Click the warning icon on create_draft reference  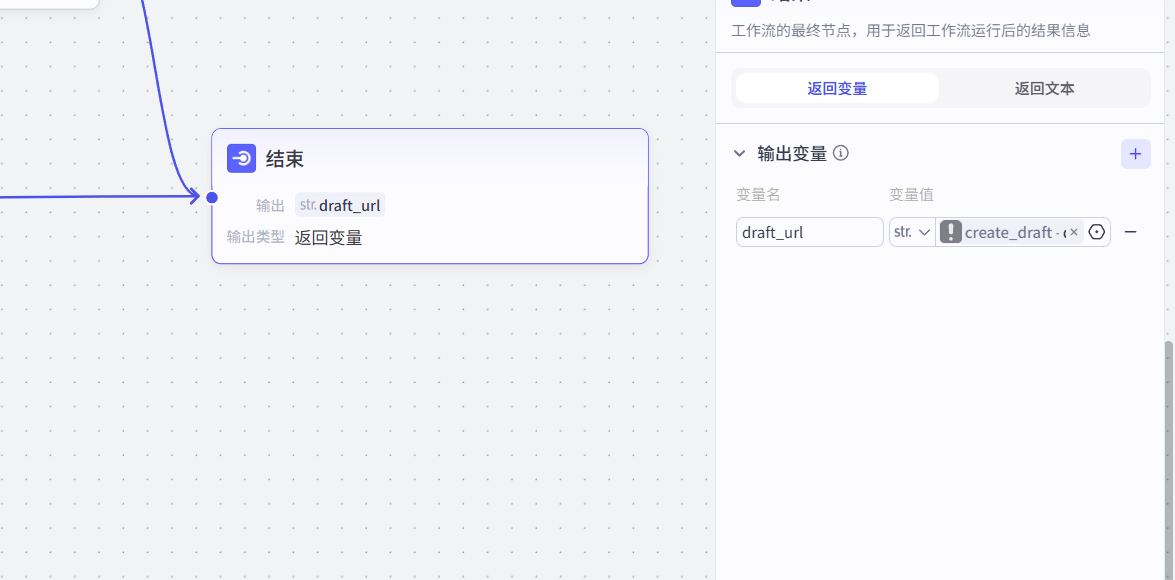(951, 232)
